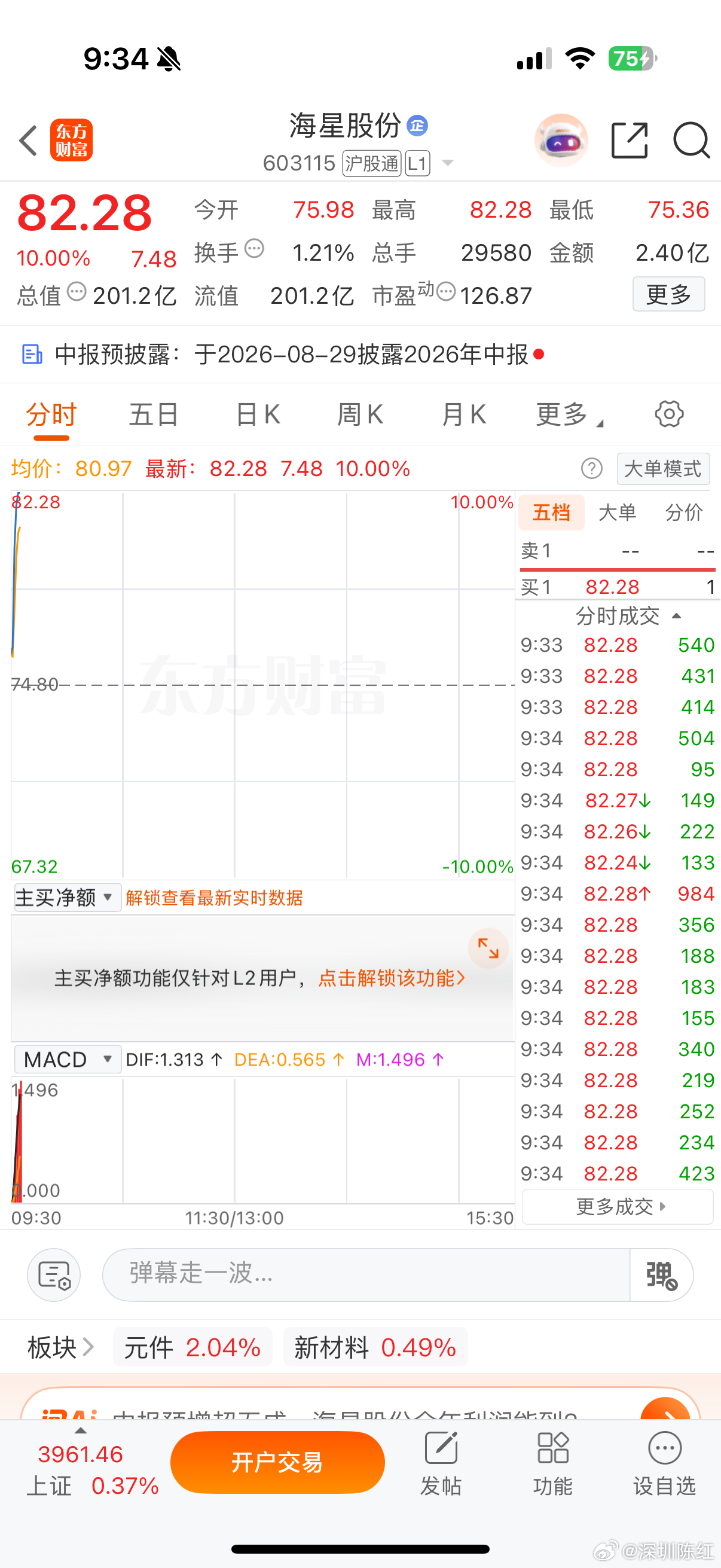Tap the 沪股通 tag

tap(372, 163)
